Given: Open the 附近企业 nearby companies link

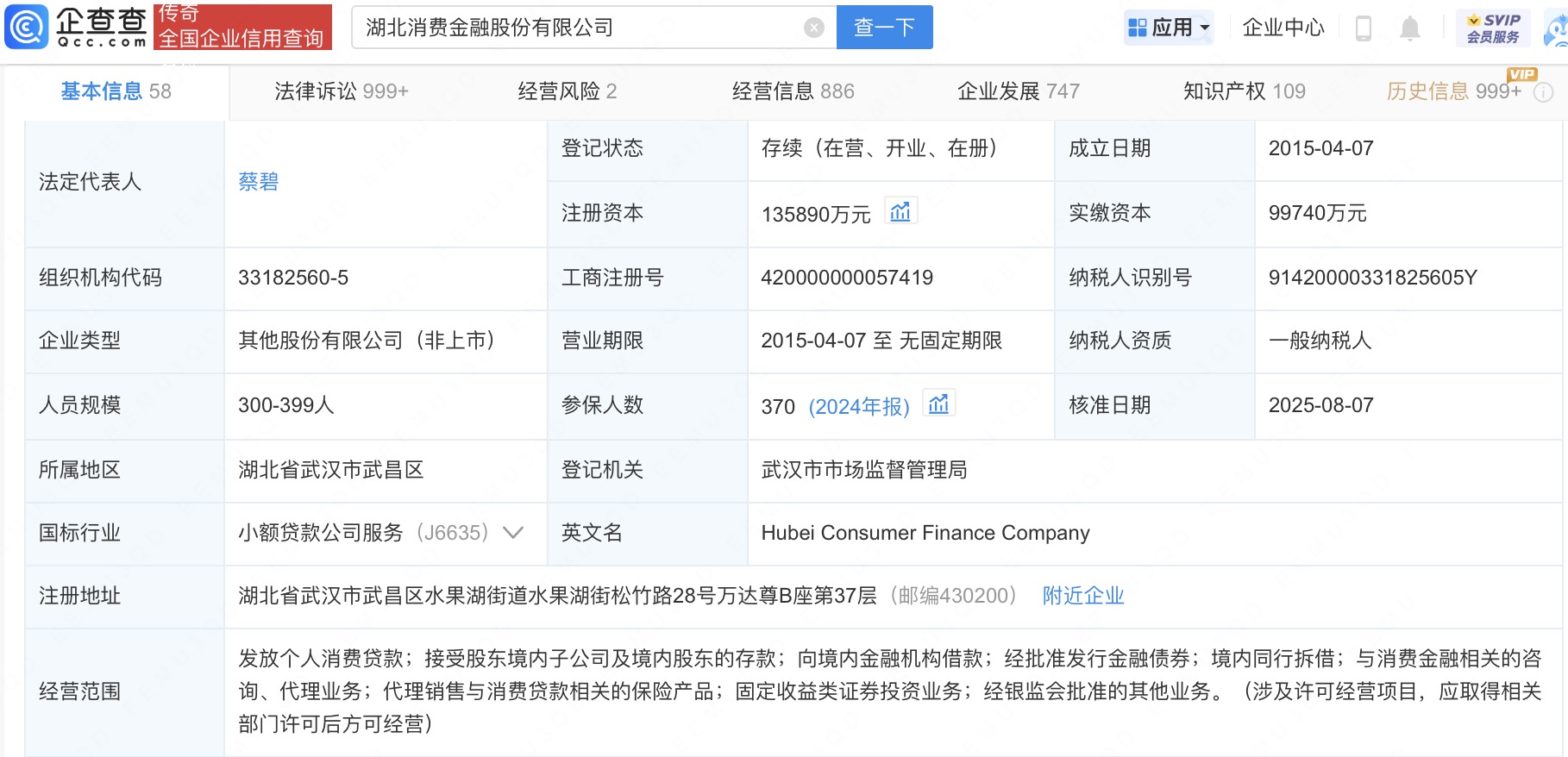Looking at the screenshot, I should 1082,596.
